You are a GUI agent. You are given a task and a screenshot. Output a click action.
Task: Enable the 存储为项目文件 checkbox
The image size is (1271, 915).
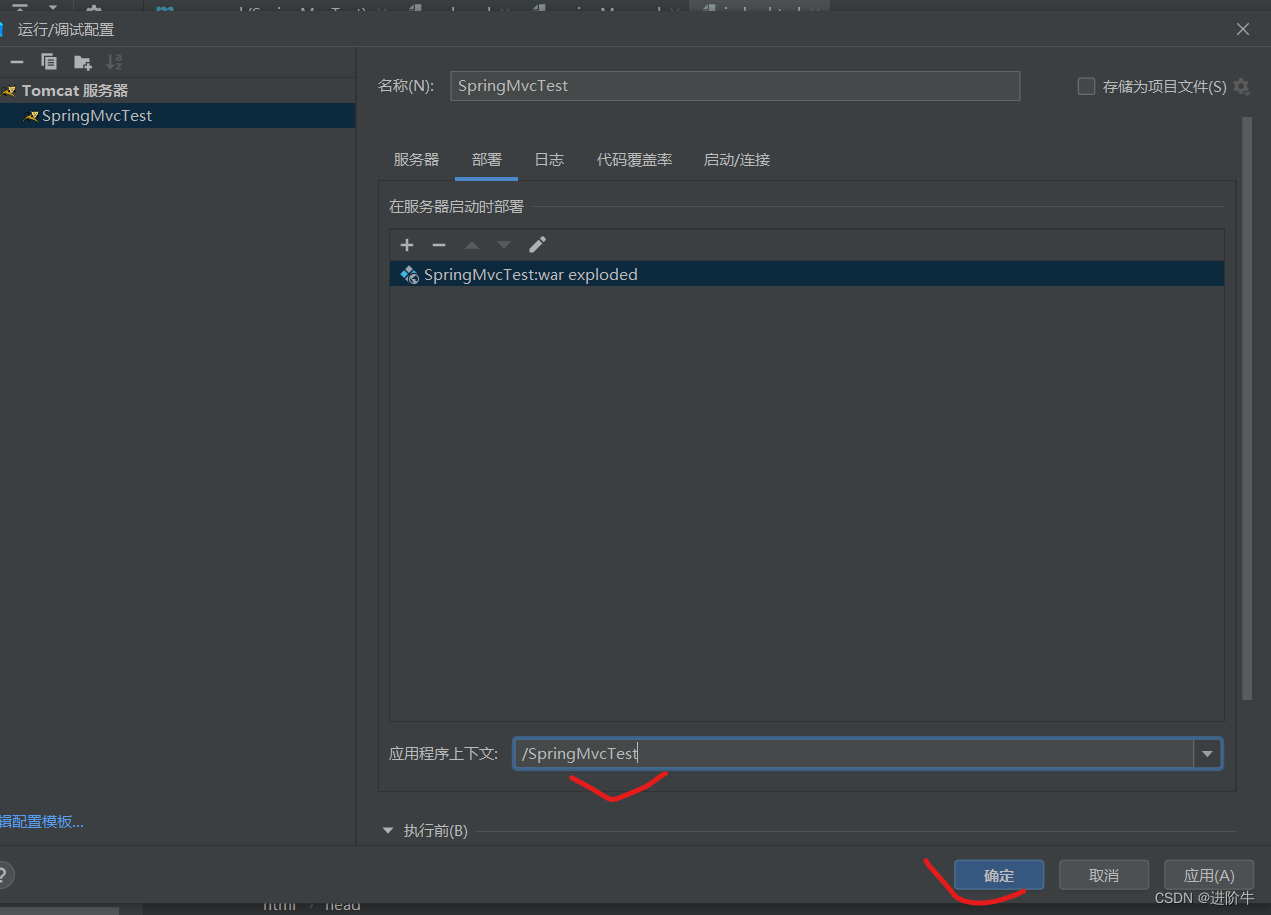pos(1086,87)
